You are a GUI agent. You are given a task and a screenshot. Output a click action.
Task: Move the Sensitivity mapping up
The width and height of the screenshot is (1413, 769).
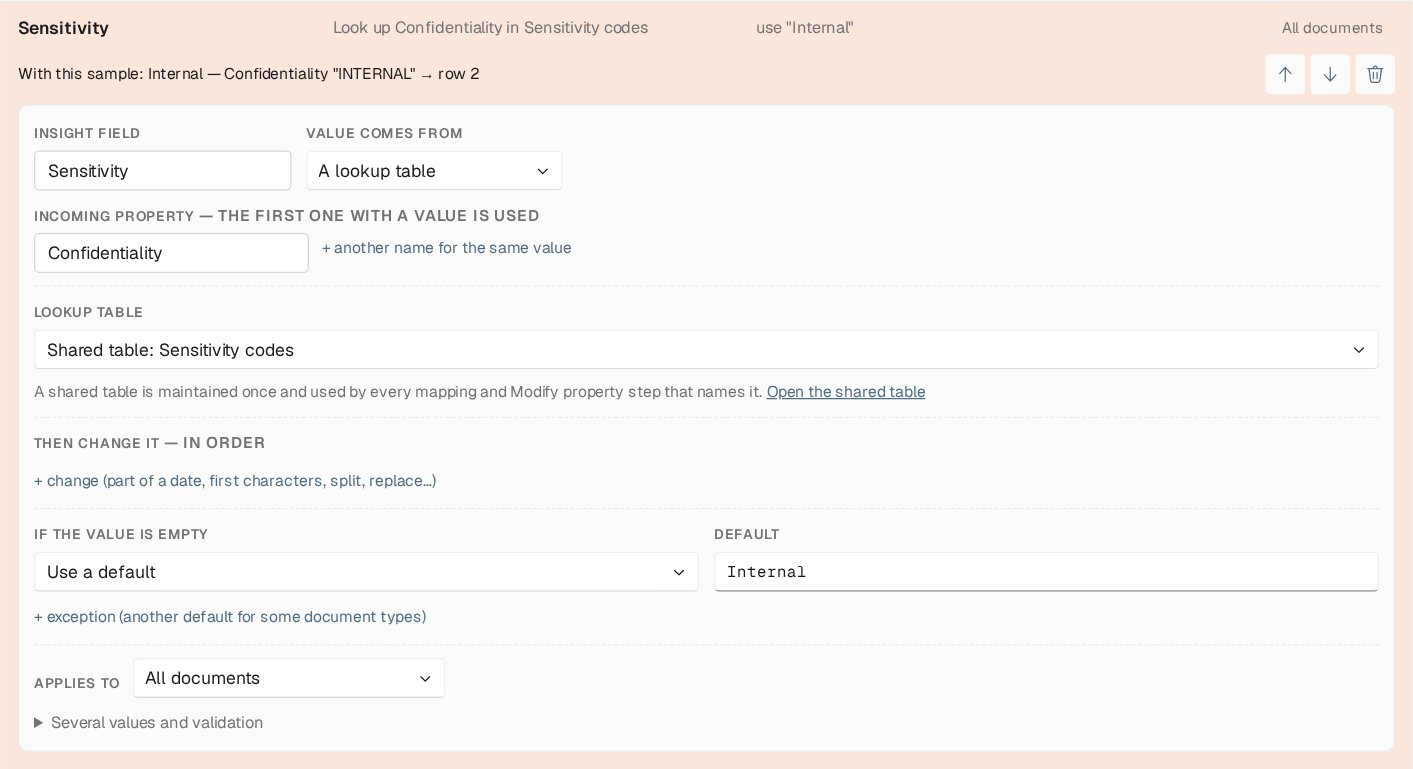point(1285,74)
